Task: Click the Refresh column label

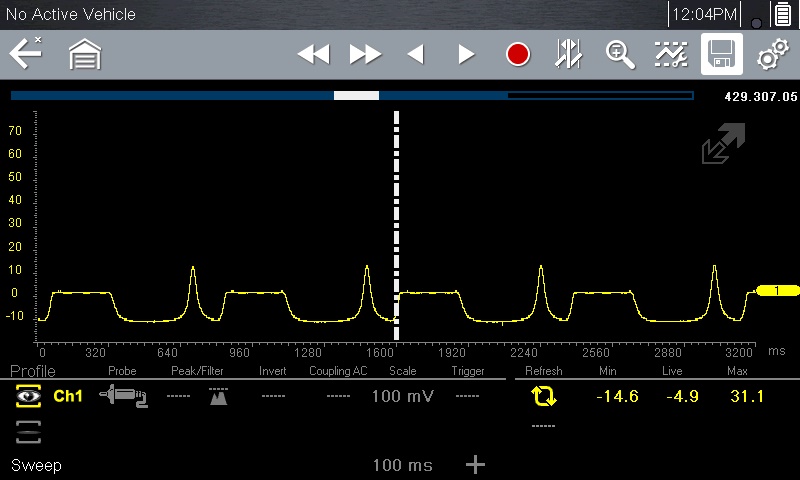Action: [543, 371]
